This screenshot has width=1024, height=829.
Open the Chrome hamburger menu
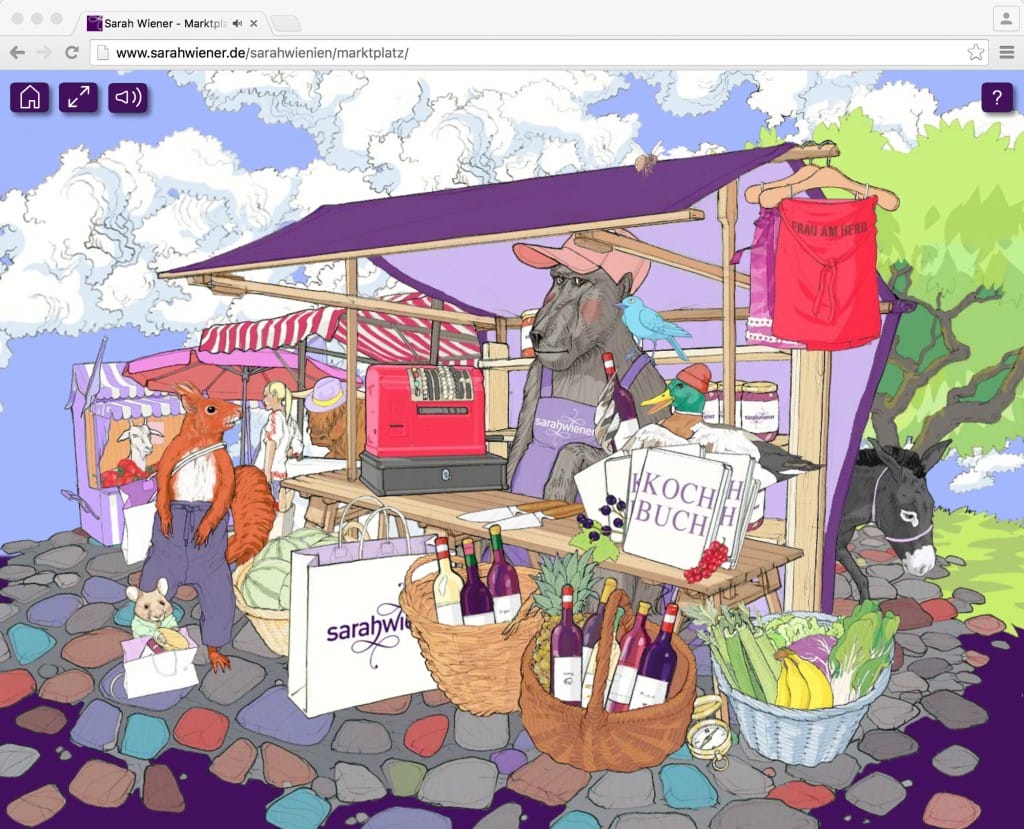click(1006, 52)
